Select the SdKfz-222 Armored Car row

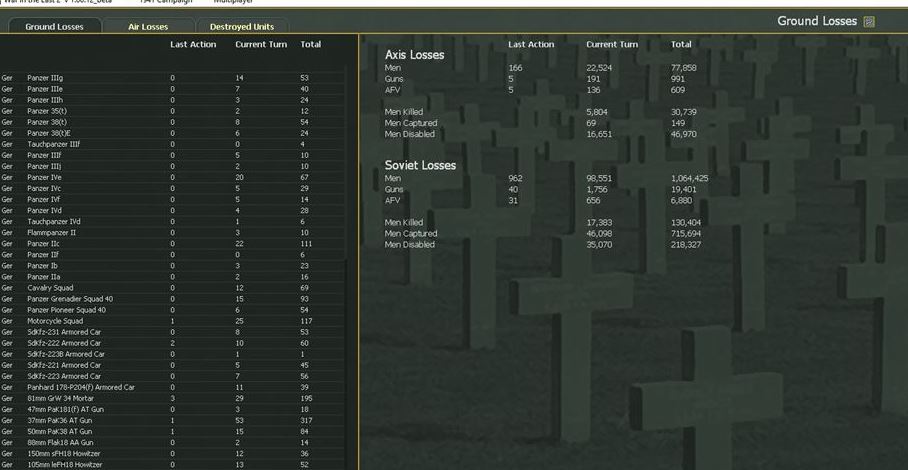173,343
